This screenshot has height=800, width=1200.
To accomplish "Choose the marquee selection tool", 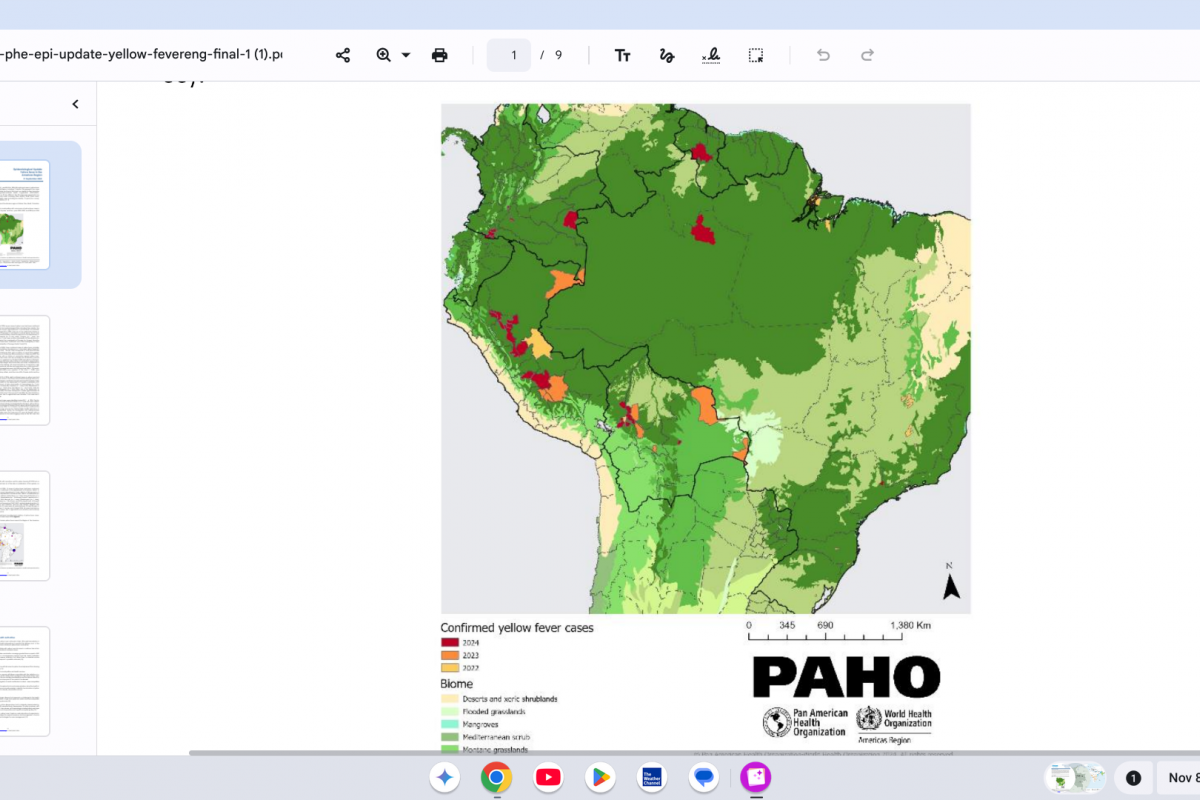I will pyautogui.click(x=756, y=55).
